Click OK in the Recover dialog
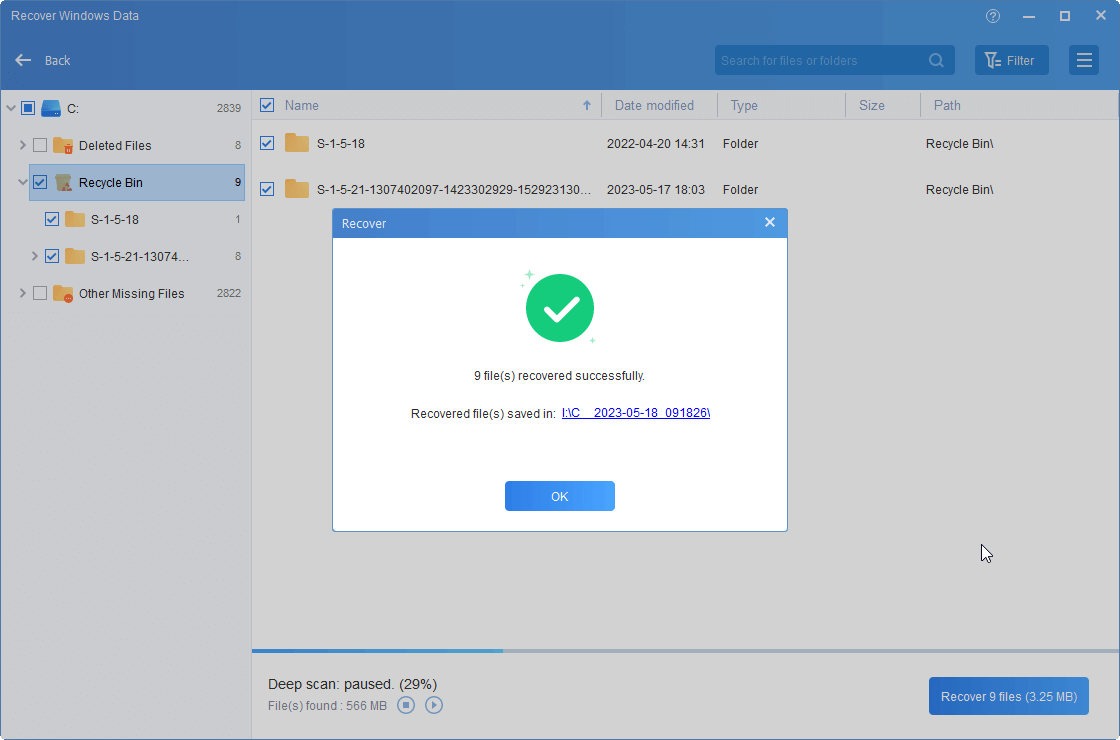Image resolution: width=1120 pixels, height=740 pixels. point(560,496)
